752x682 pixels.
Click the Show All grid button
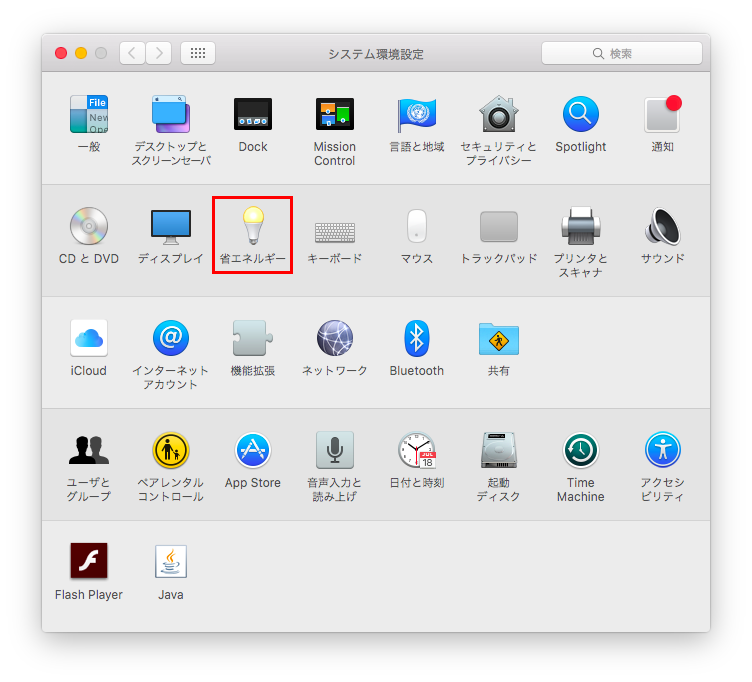tap(198, 53)
